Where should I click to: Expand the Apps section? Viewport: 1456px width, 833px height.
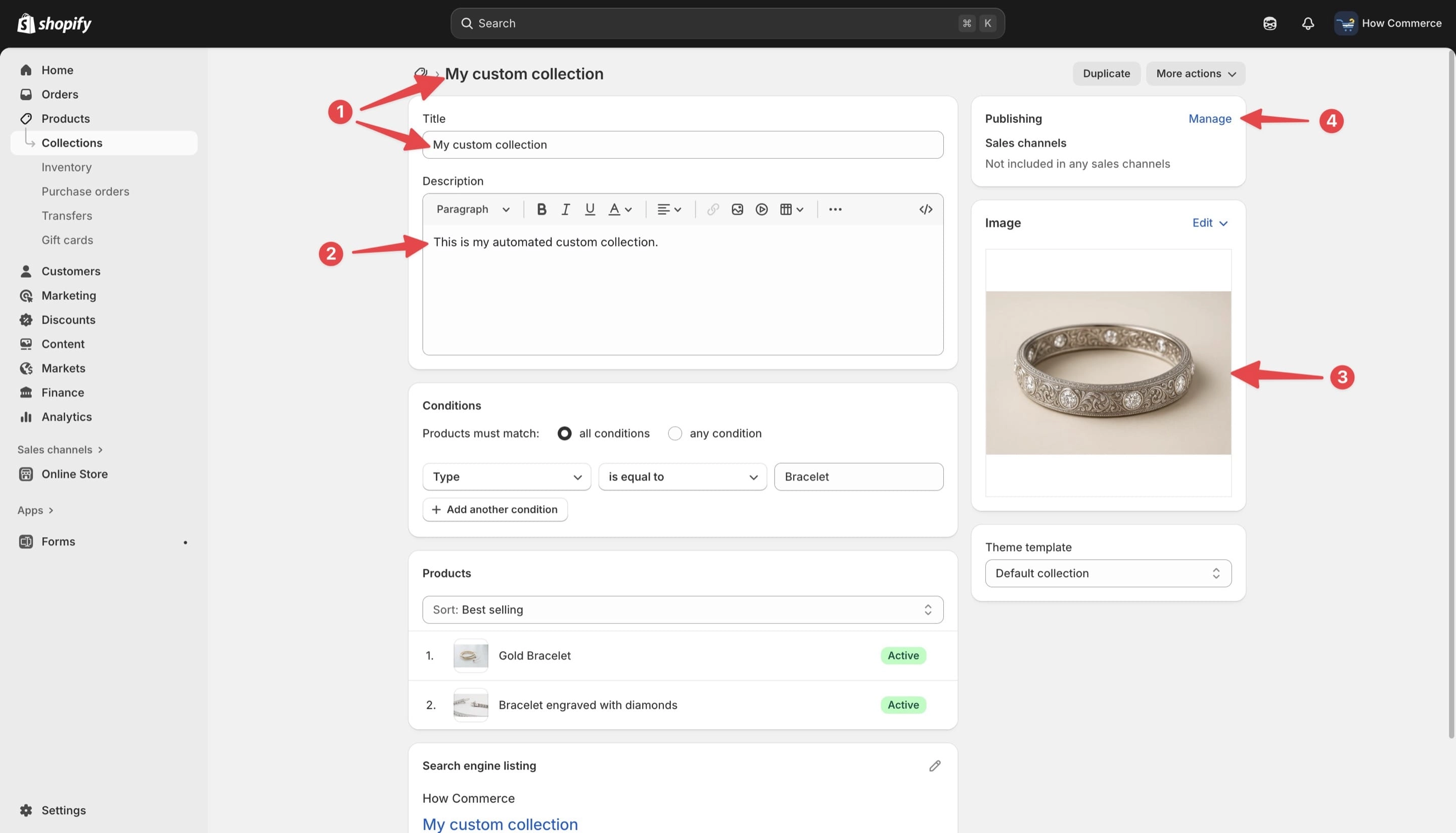click(35, 510)
